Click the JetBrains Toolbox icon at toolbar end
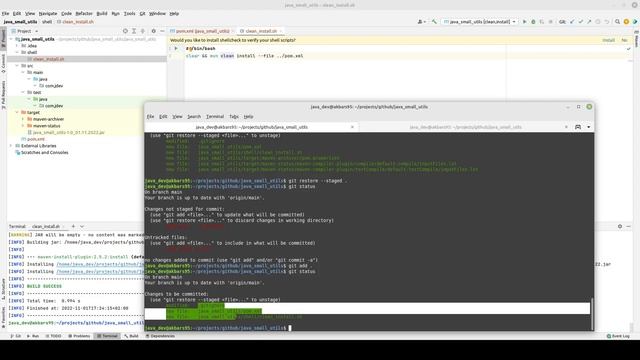 pos(635,22)
